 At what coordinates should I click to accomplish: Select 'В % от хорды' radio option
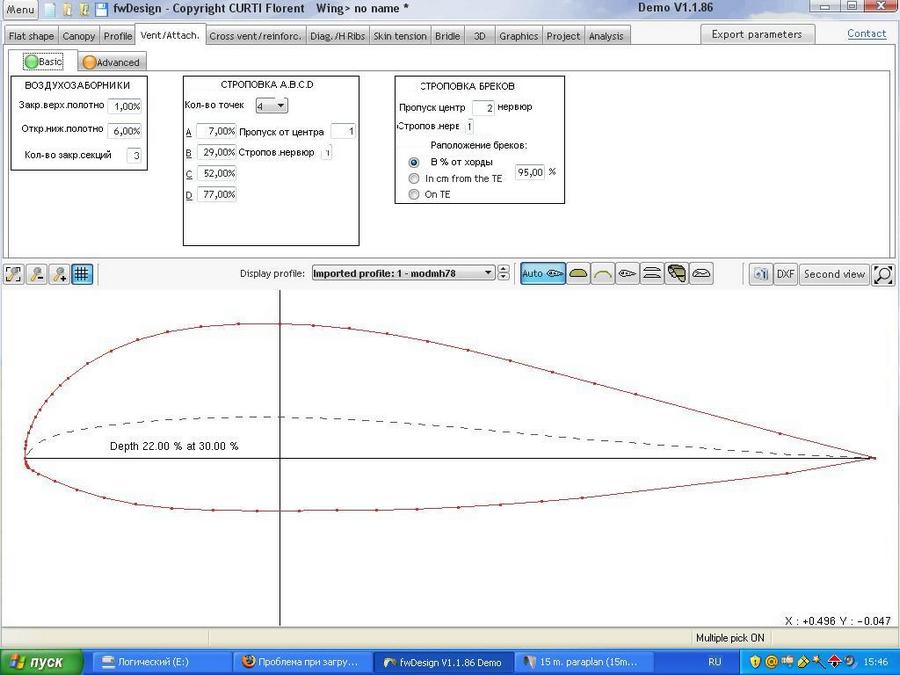(414, 162)
